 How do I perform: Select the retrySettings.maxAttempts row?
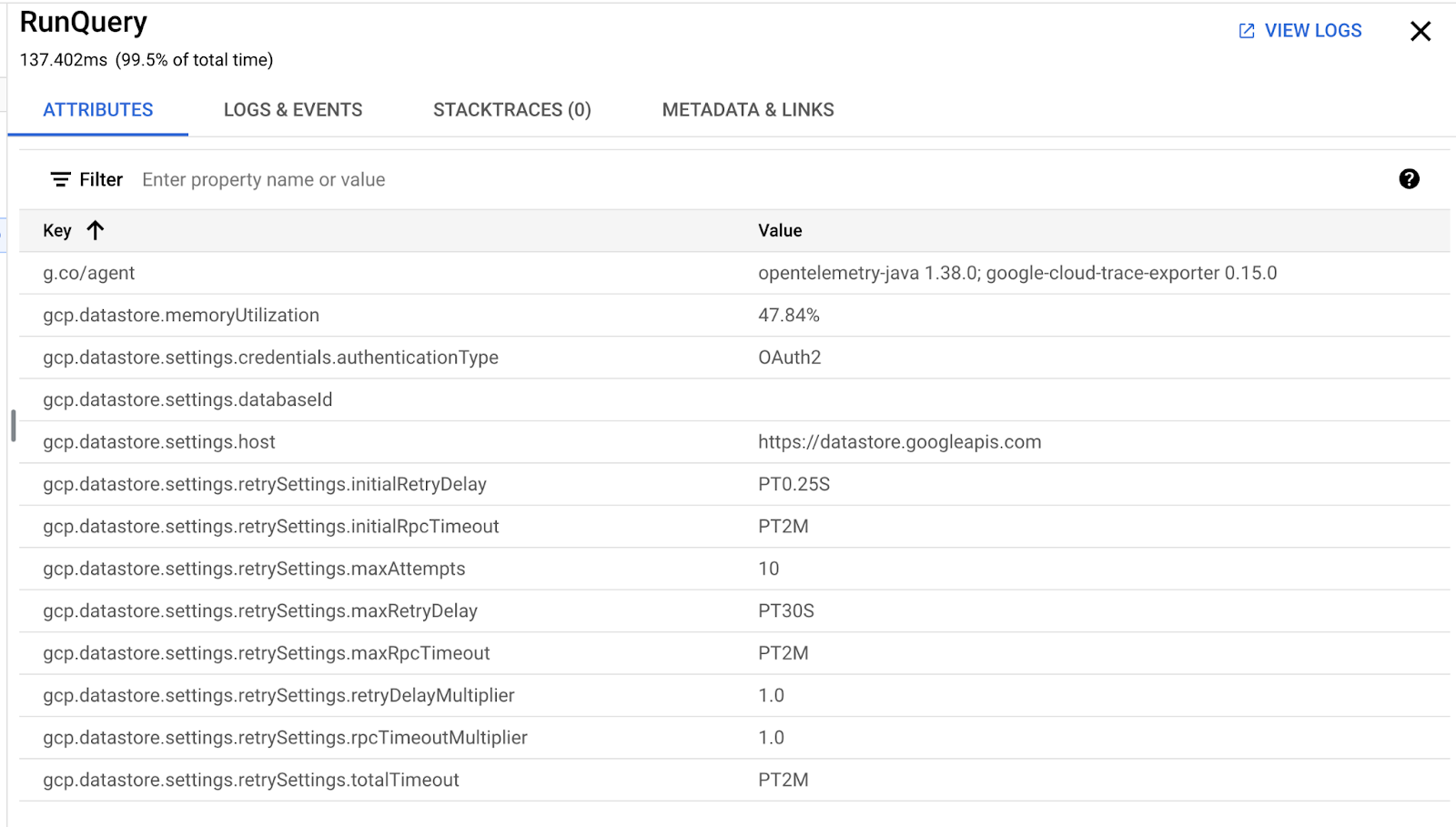pos(364,568)
